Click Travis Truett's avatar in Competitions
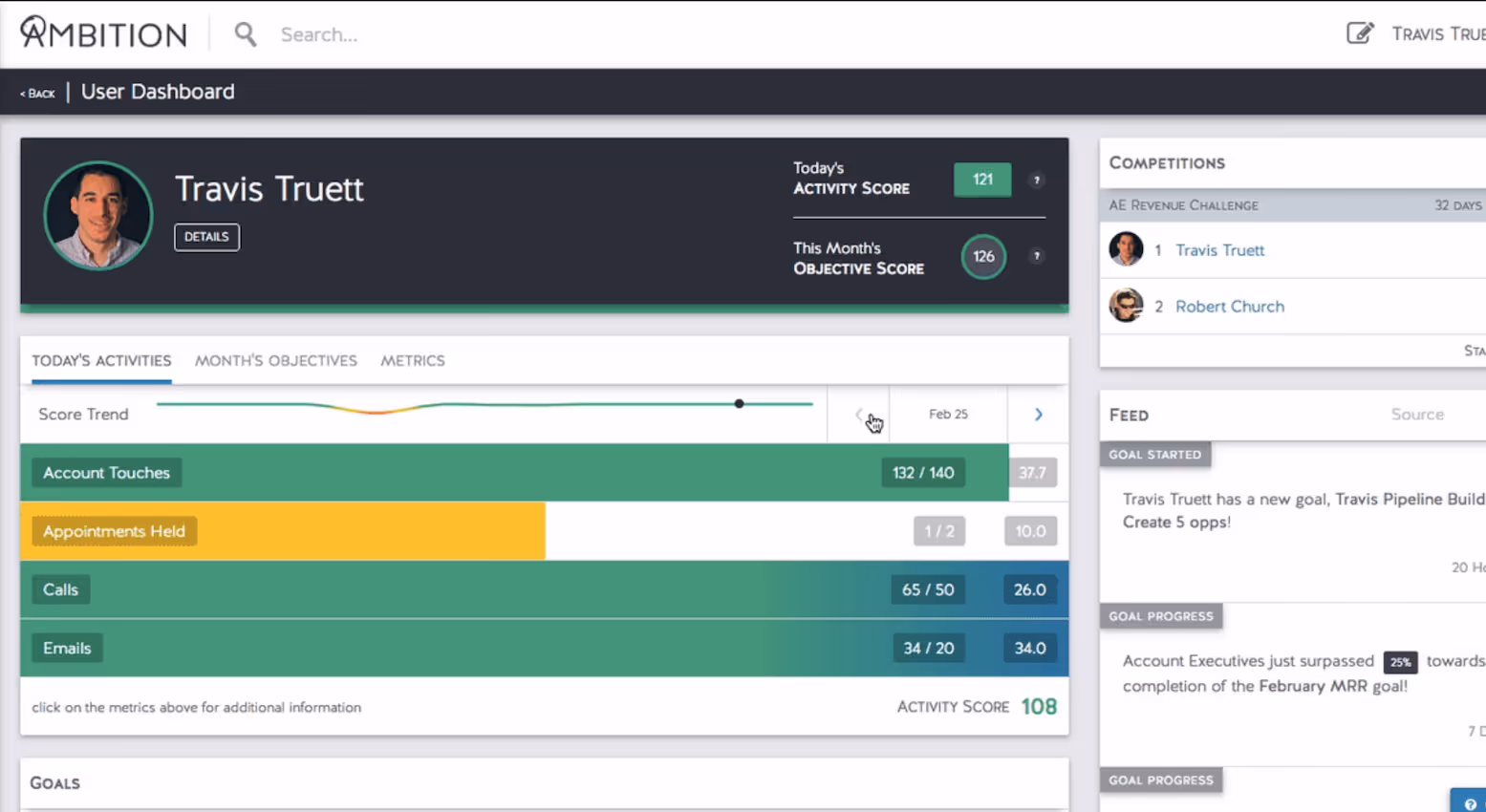This screenshot has height=812, width=1486. pyautogui.click(x=1126, y=249)
